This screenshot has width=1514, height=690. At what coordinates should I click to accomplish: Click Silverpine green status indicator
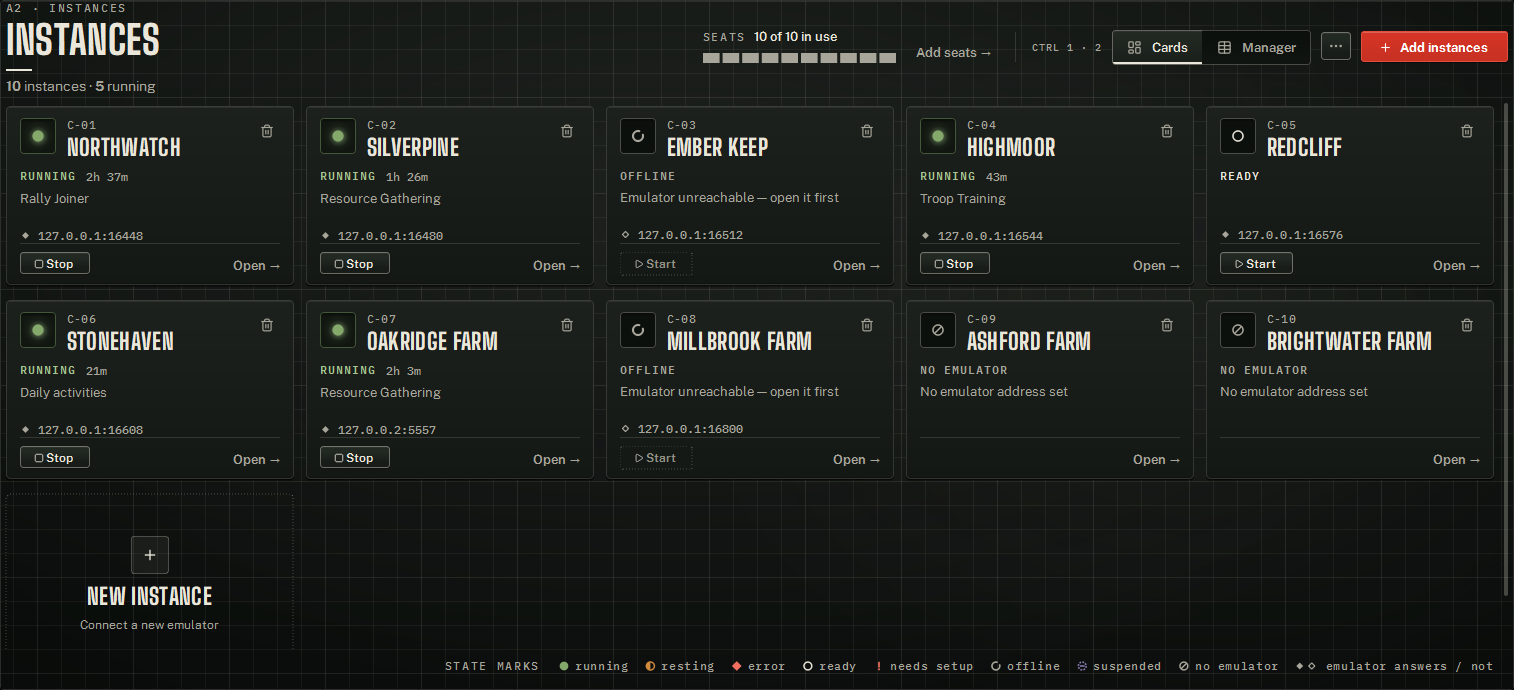[338, 136]
